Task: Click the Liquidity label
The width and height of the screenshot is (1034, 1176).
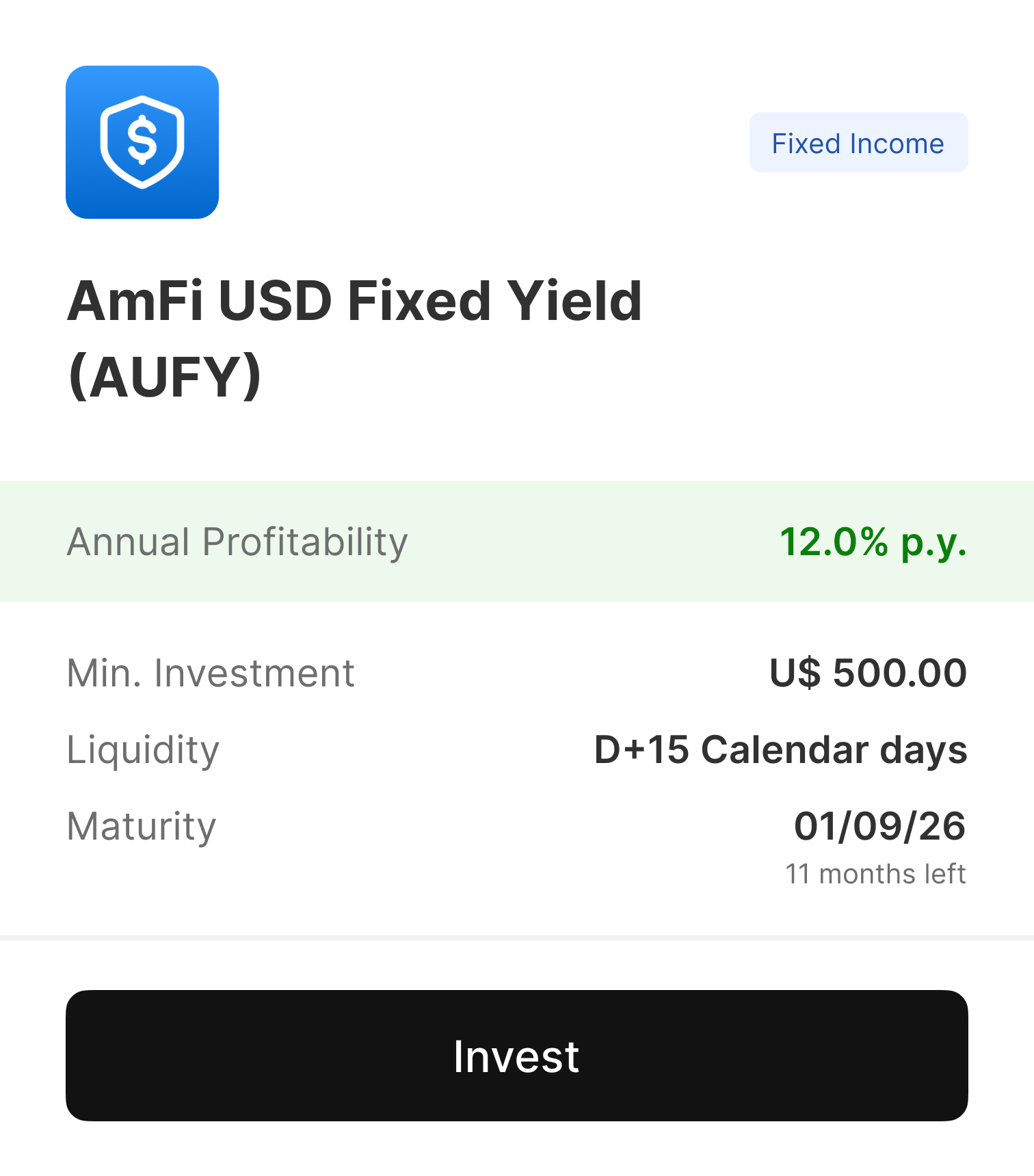Action: [143, 750]
